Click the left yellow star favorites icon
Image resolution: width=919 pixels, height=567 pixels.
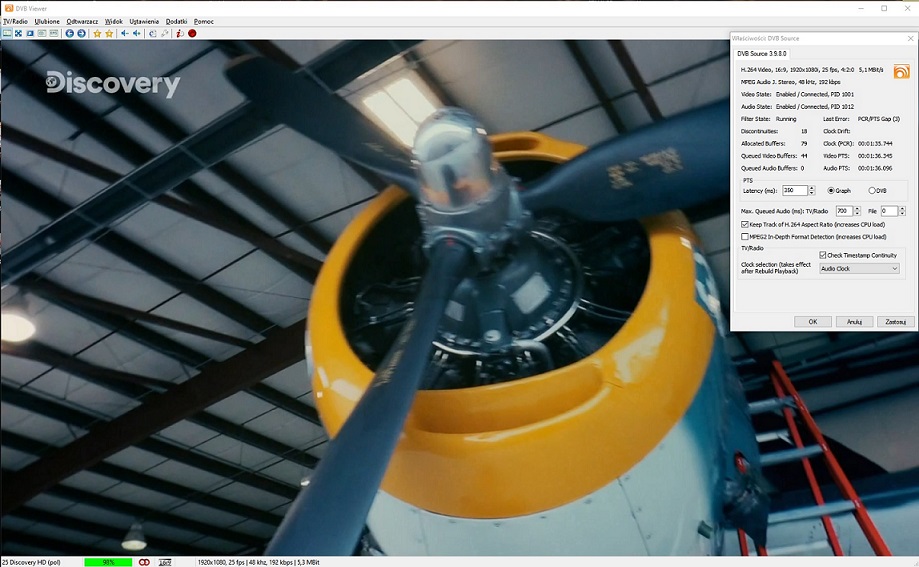tap(97, 33)
